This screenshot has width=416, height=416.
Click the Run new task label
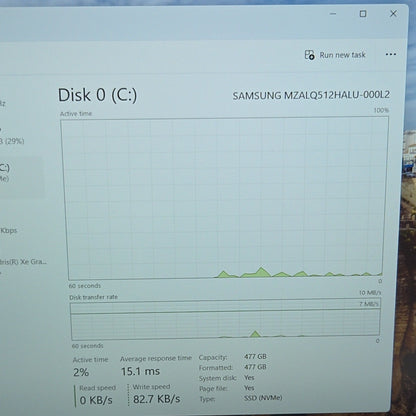click(342, 55)
